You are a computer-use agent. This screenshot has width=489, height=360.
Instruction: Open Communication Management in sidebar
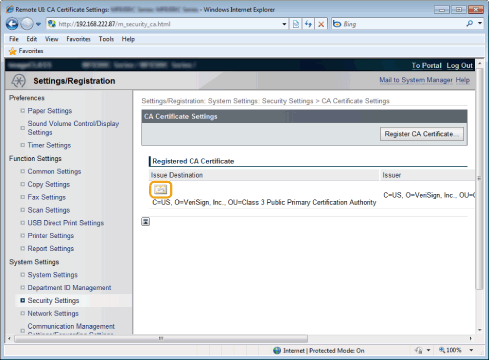(x=71, y=329)
